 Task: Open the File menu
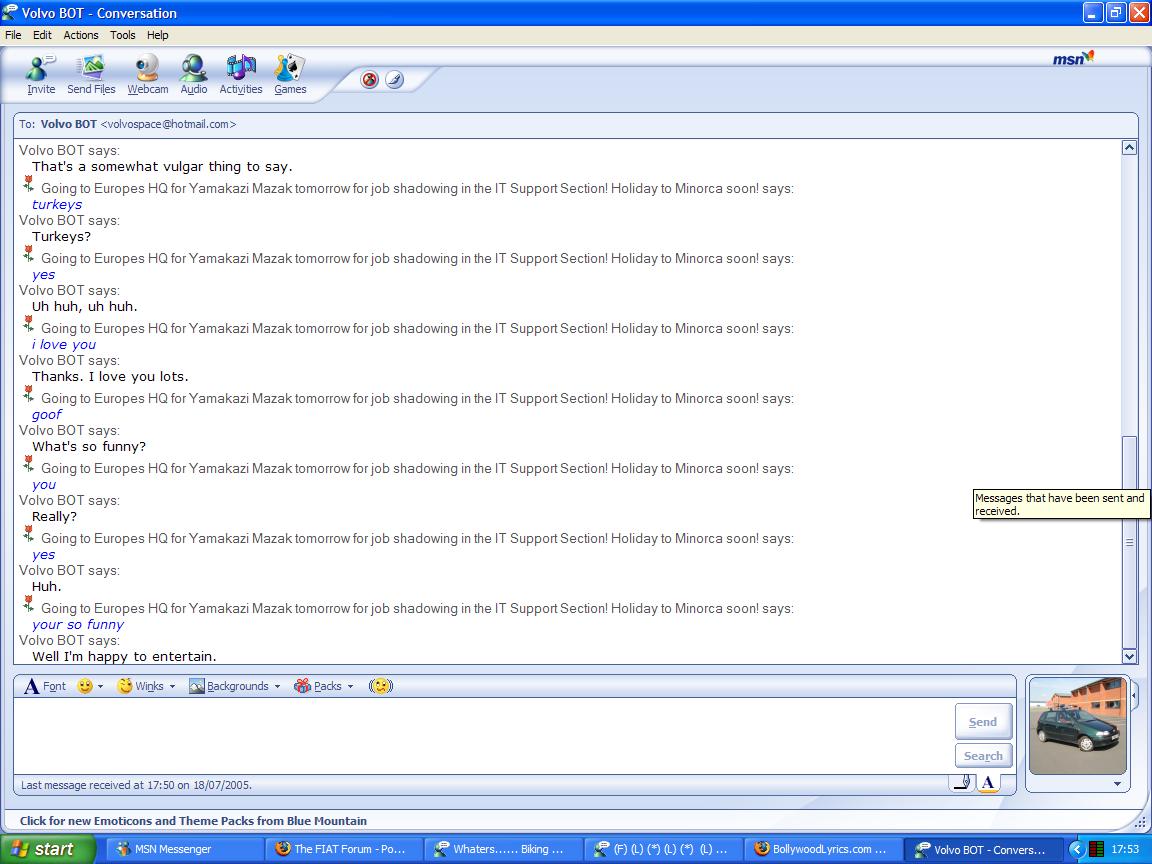click(13, 35)
